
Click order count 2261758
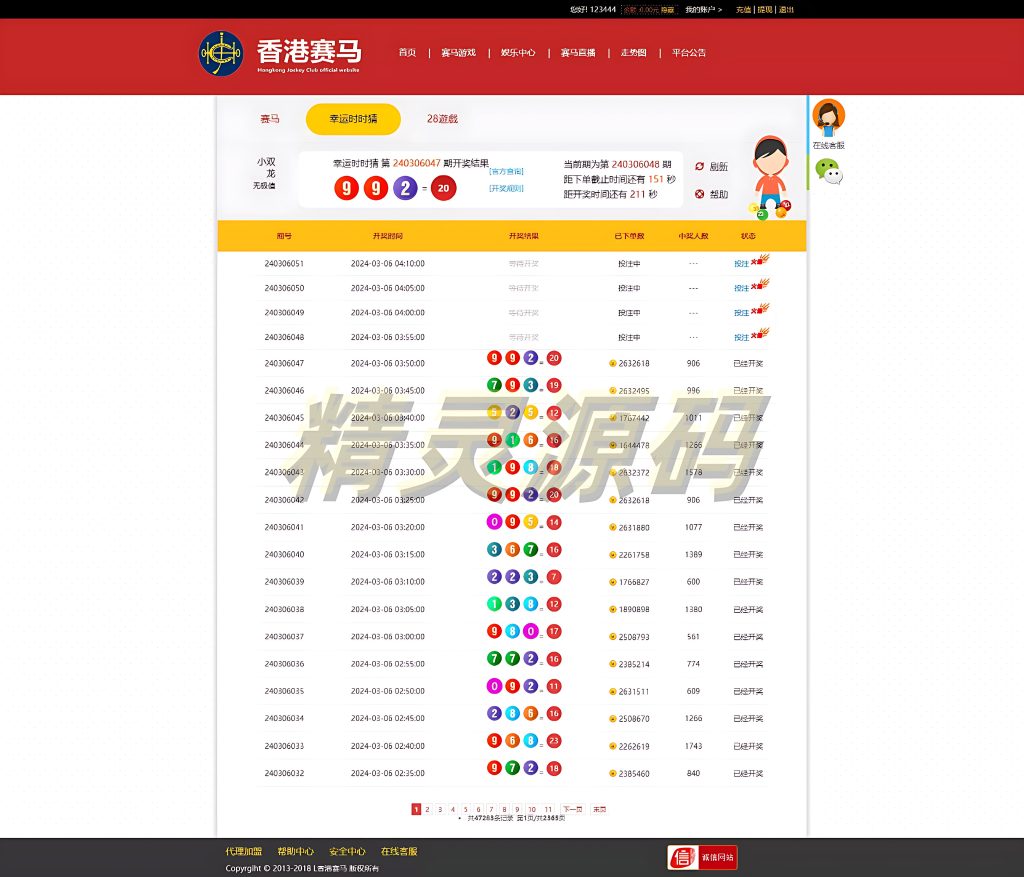(x=634, y=555)
